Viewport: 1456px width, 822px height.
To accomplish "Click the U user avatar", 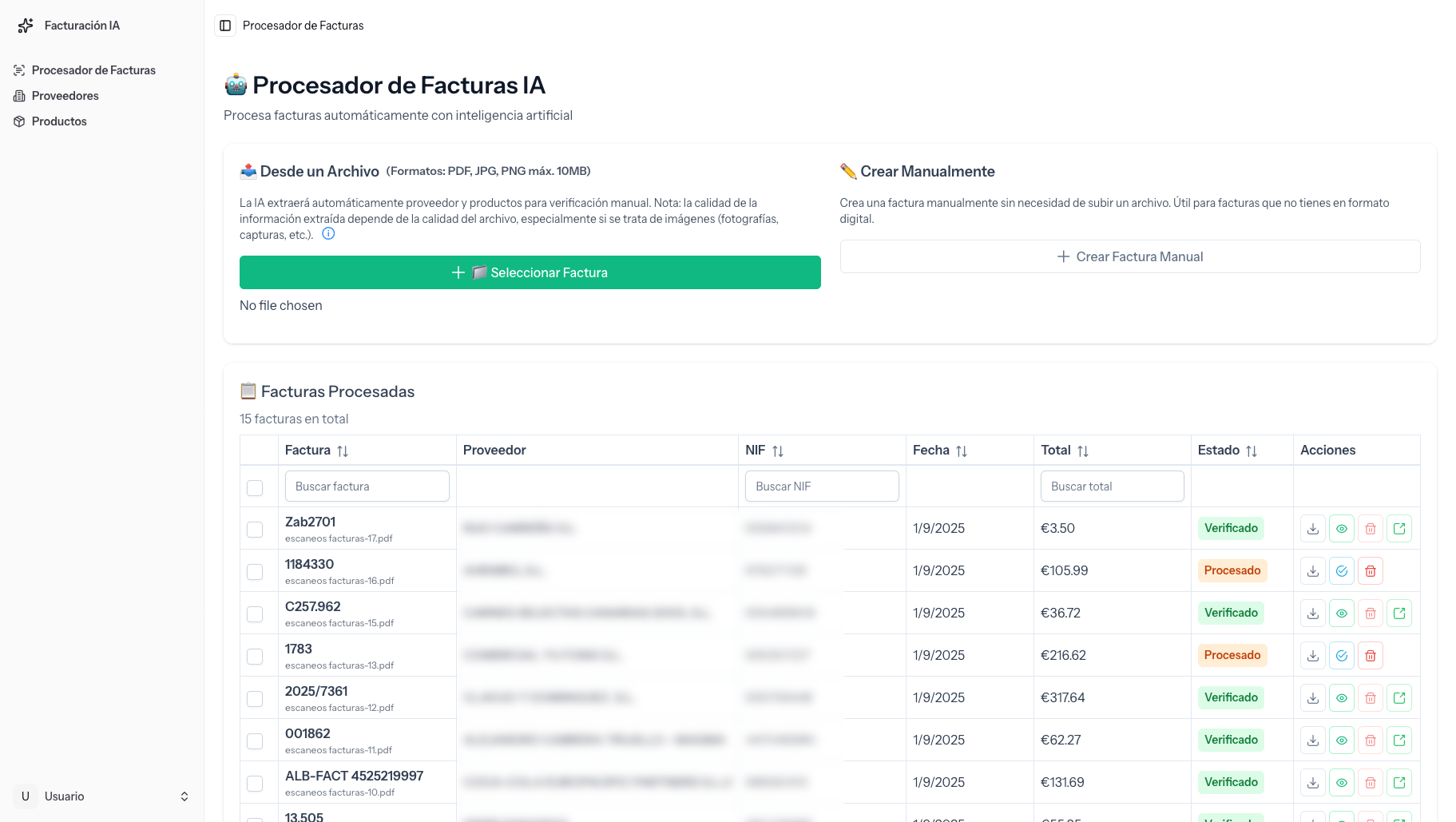I will [26, 796].
